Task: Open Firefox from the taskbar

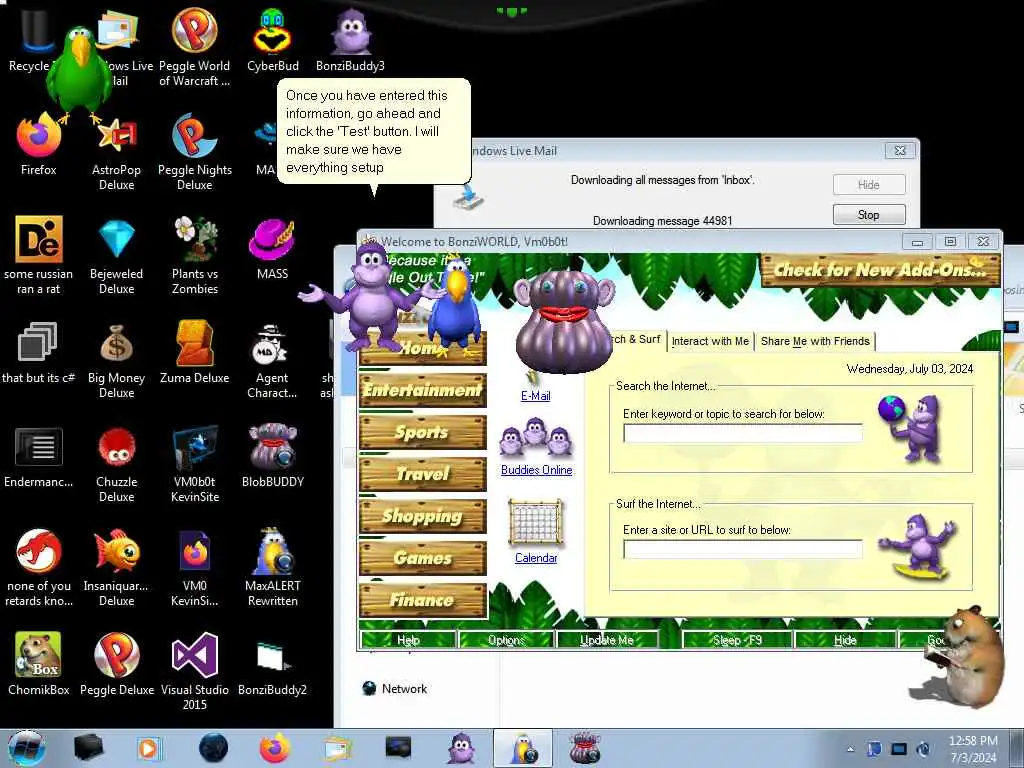Action: tap(275, 748)
